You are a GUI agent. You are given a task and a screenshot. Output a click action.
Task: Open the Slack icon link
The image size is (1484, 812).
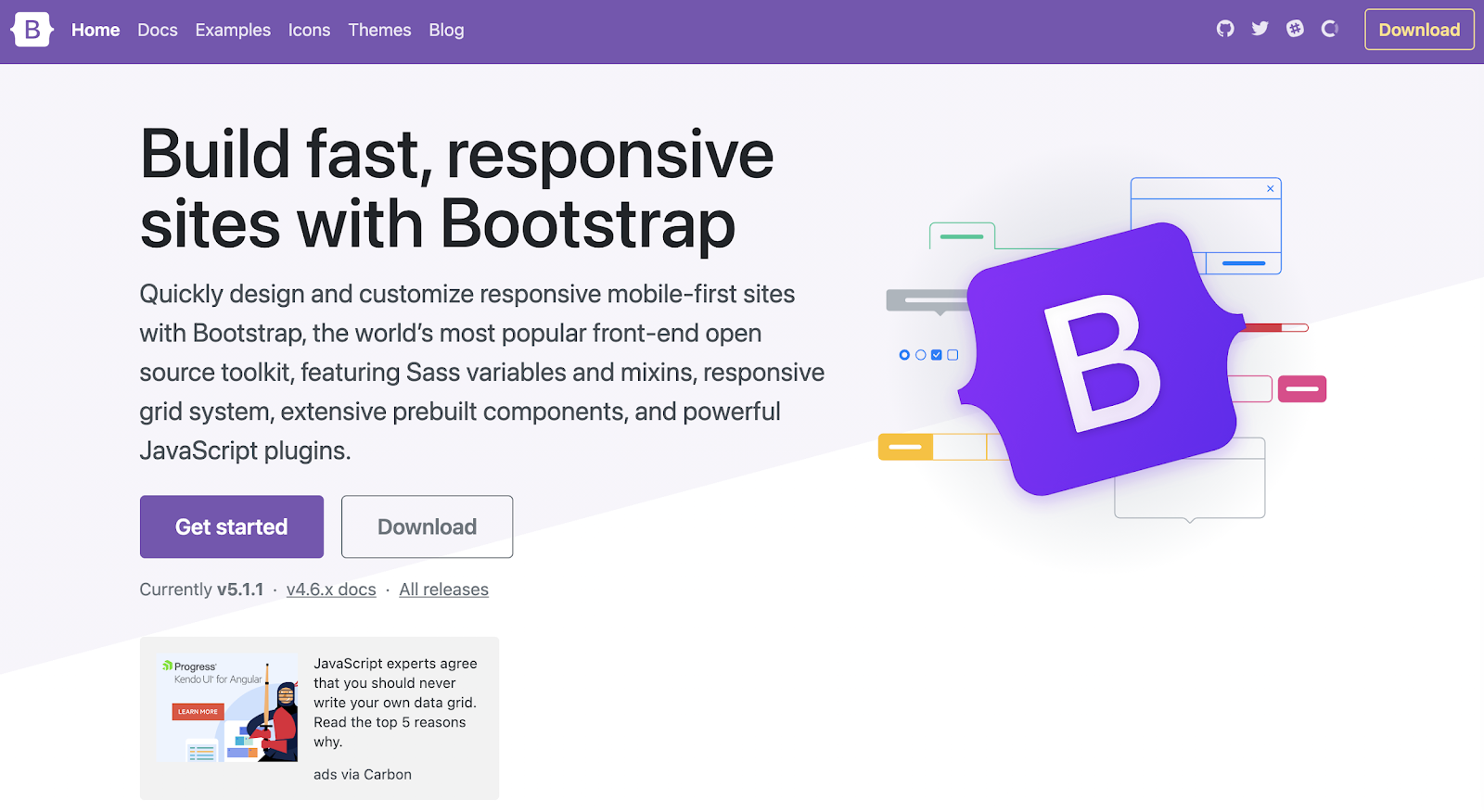pos(1295,29)
